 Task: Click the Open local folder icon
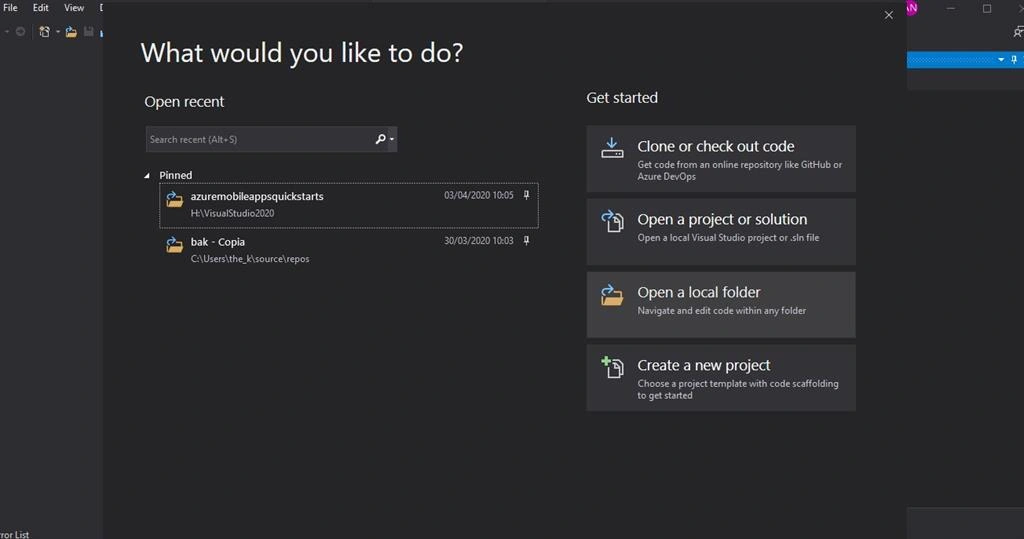(x=612, y=295)
